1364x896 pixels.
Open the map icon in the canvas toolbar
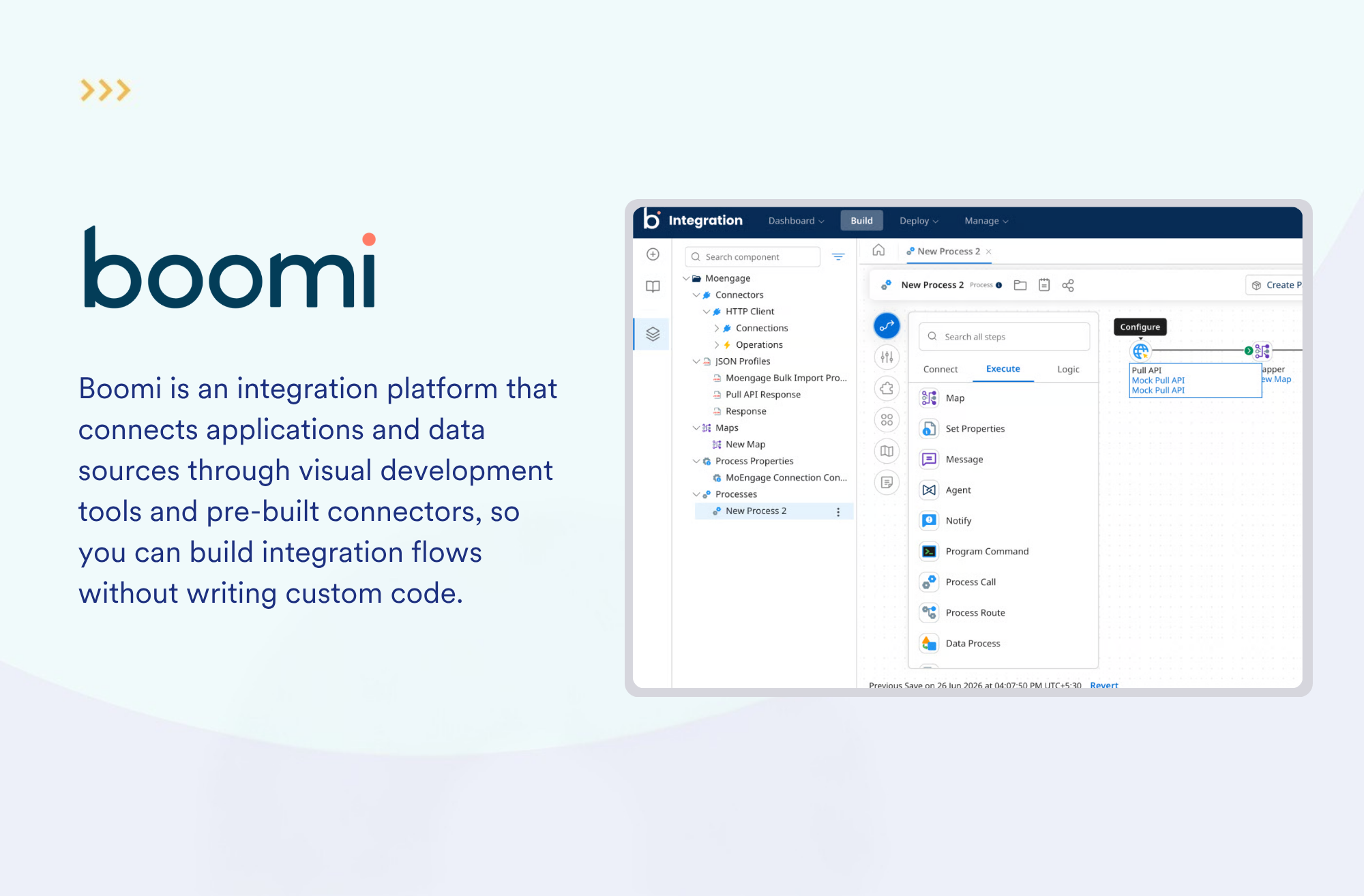pos(887,451)
